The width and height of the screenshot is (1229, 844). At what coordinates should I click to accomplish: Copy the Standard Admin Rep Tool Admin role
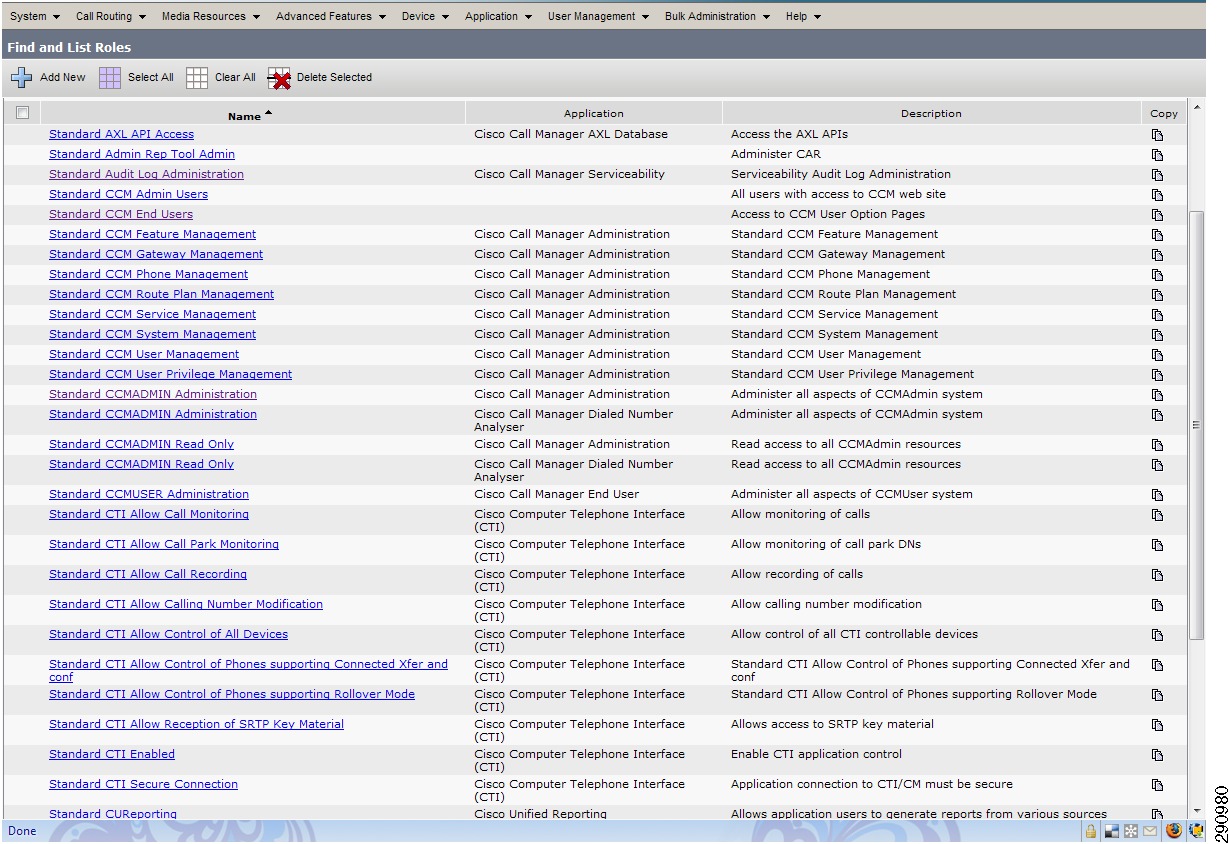click(1157, 155)
